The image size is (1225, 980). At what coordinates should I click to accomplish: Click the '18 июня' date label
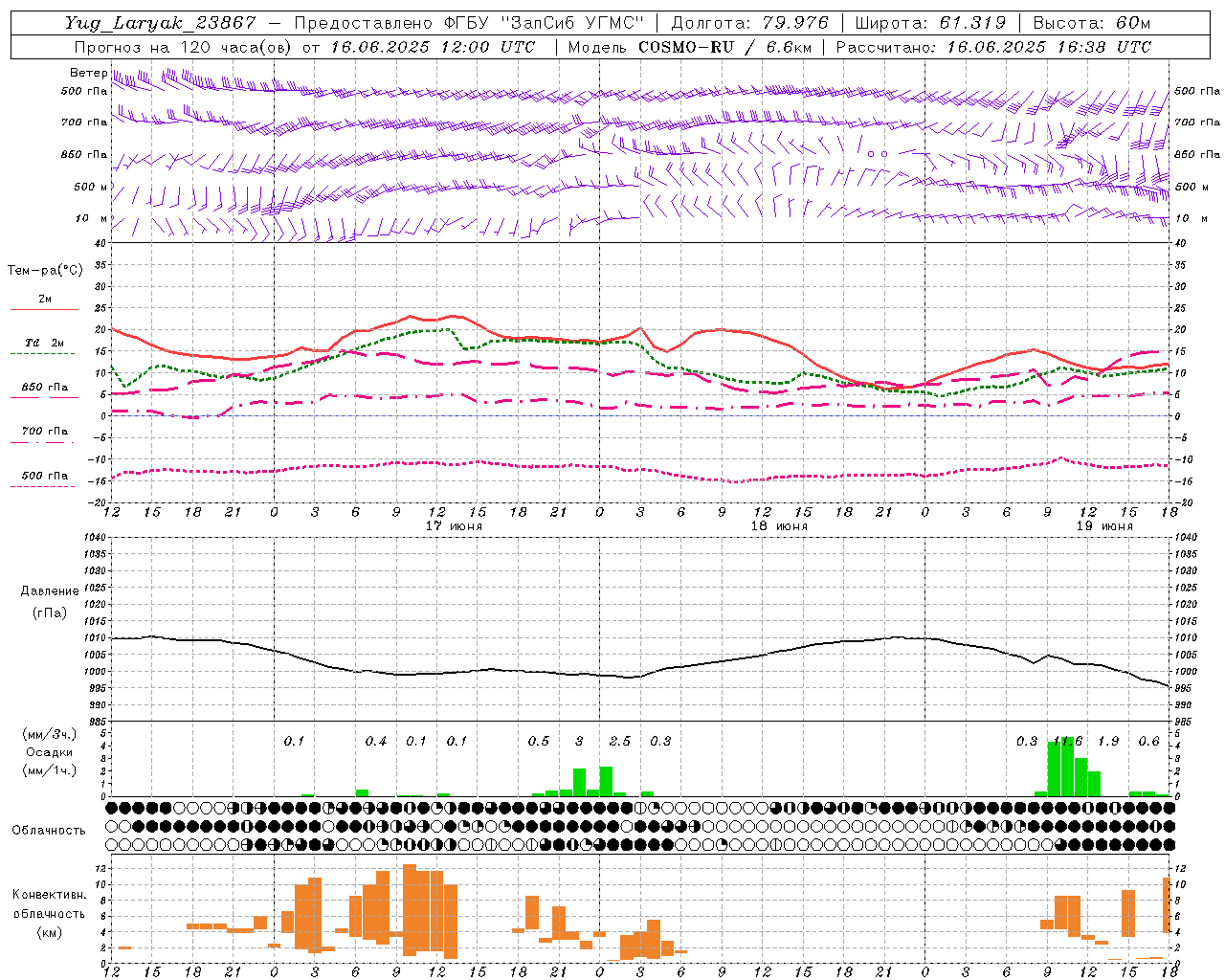779,526
